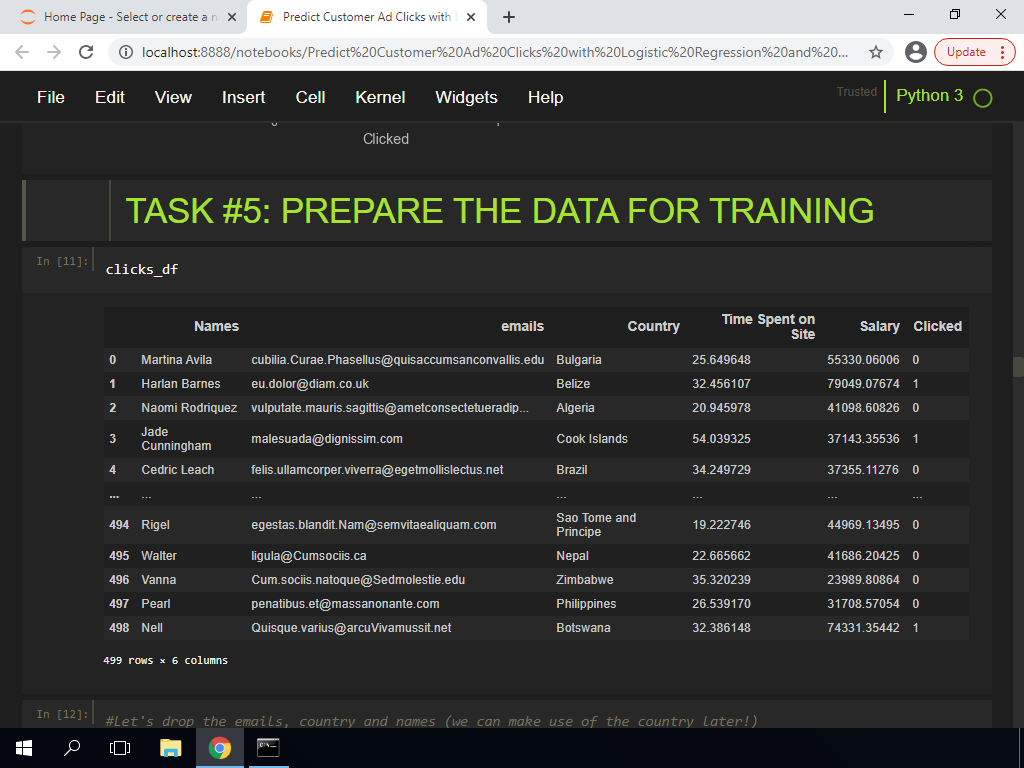Bookmark this page with the star icon
The height and width of the screenshot is (768, 1024).
(876, 52)
